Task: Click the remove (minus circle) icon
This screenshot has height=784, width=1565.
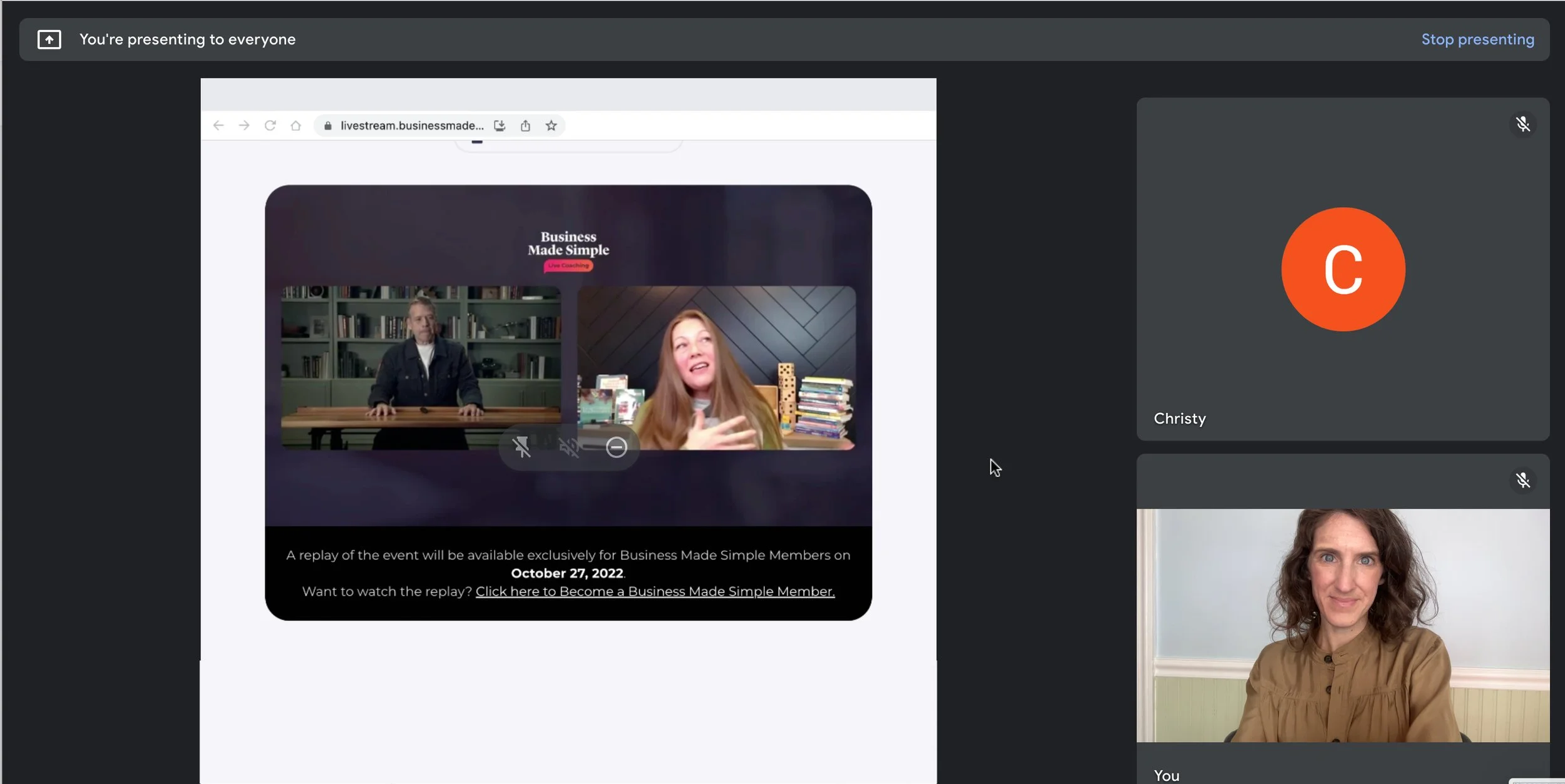Action: (616, 447)
